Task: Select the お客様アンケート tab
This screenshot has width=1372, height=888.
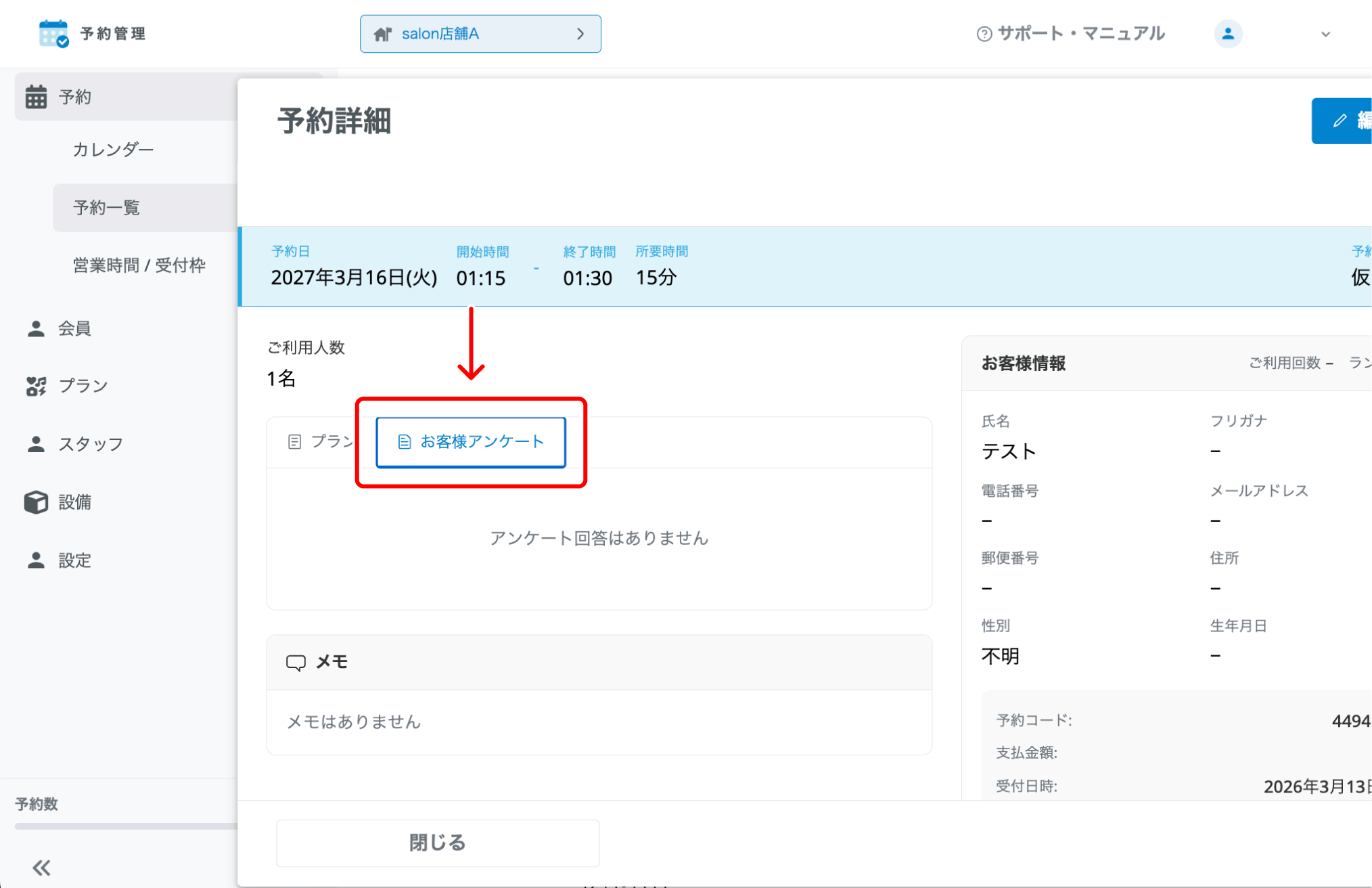Action: click(471, 442)
